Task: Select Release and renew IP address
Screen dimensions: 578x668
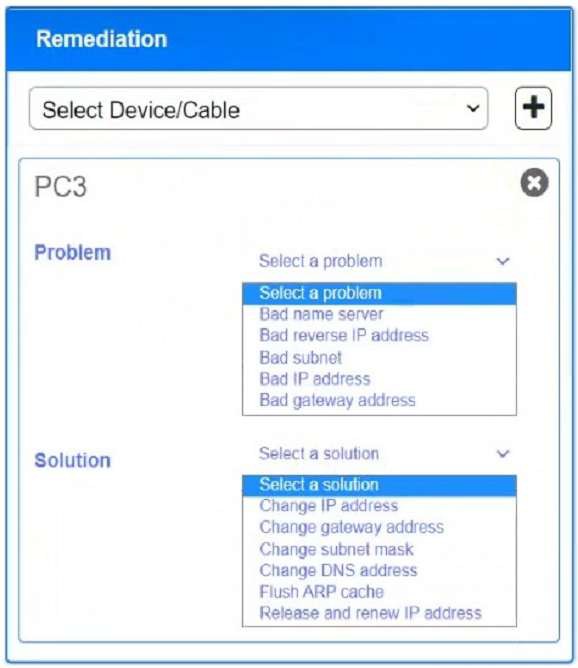Action: (x=380, y=613)
